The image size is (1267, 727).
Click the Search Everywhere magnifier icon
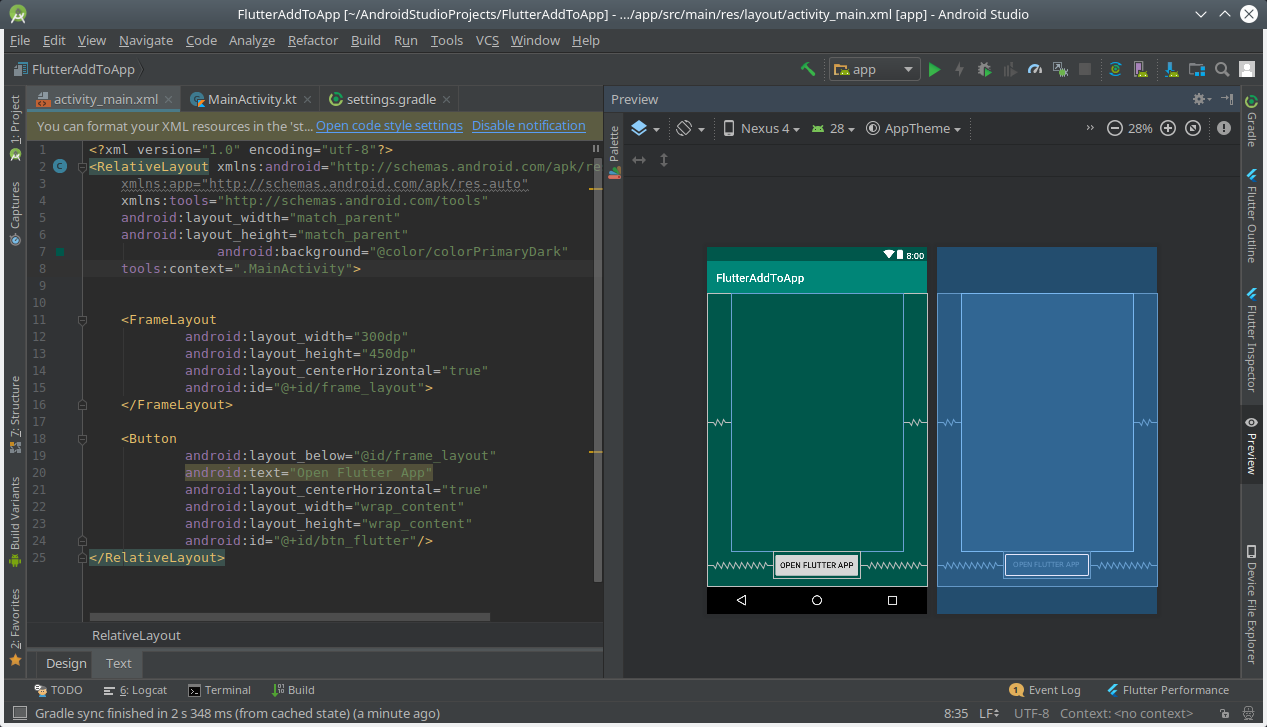1222,70
